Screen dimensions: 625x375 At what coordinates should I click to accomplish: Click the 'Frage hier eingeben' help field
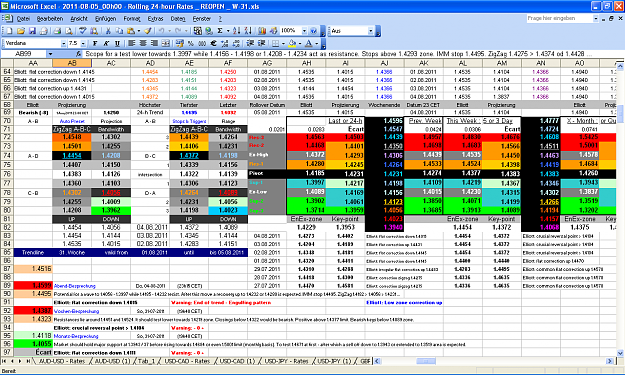[559, 18]
